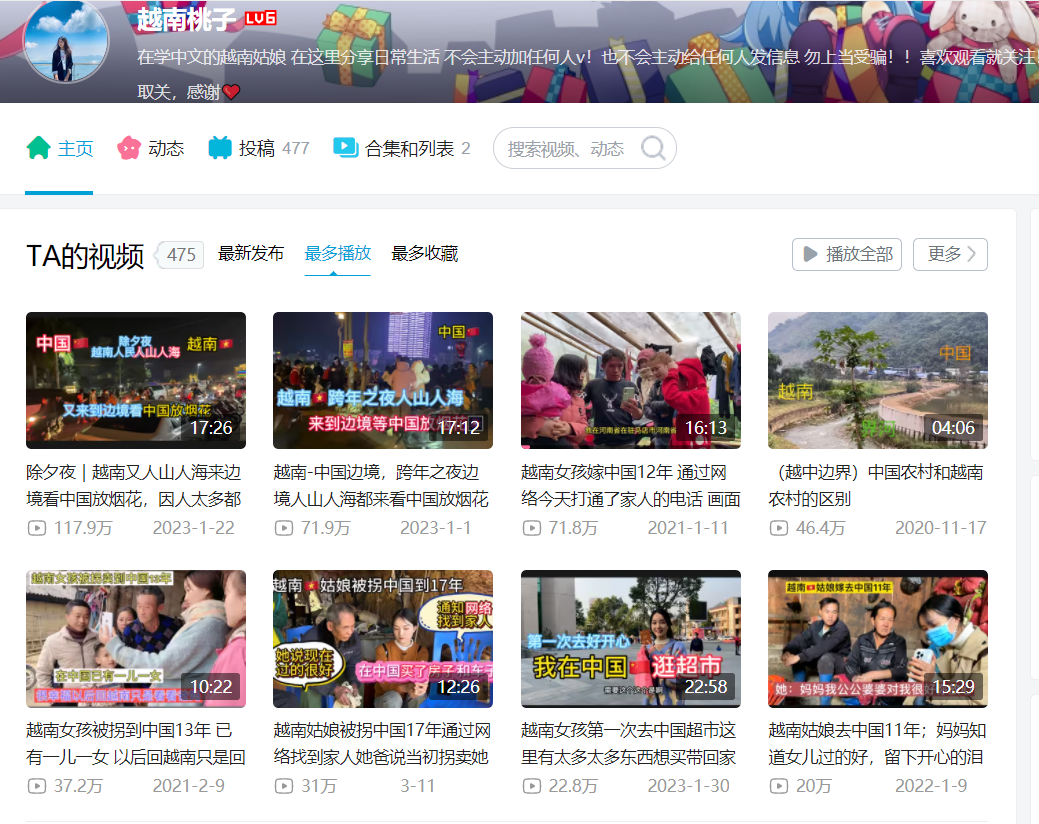Viewport: 1039px width, 824px height.
Task: Click the blue TV icon beside 投稿
Action: pyautogui.click(x=219, y=148)
